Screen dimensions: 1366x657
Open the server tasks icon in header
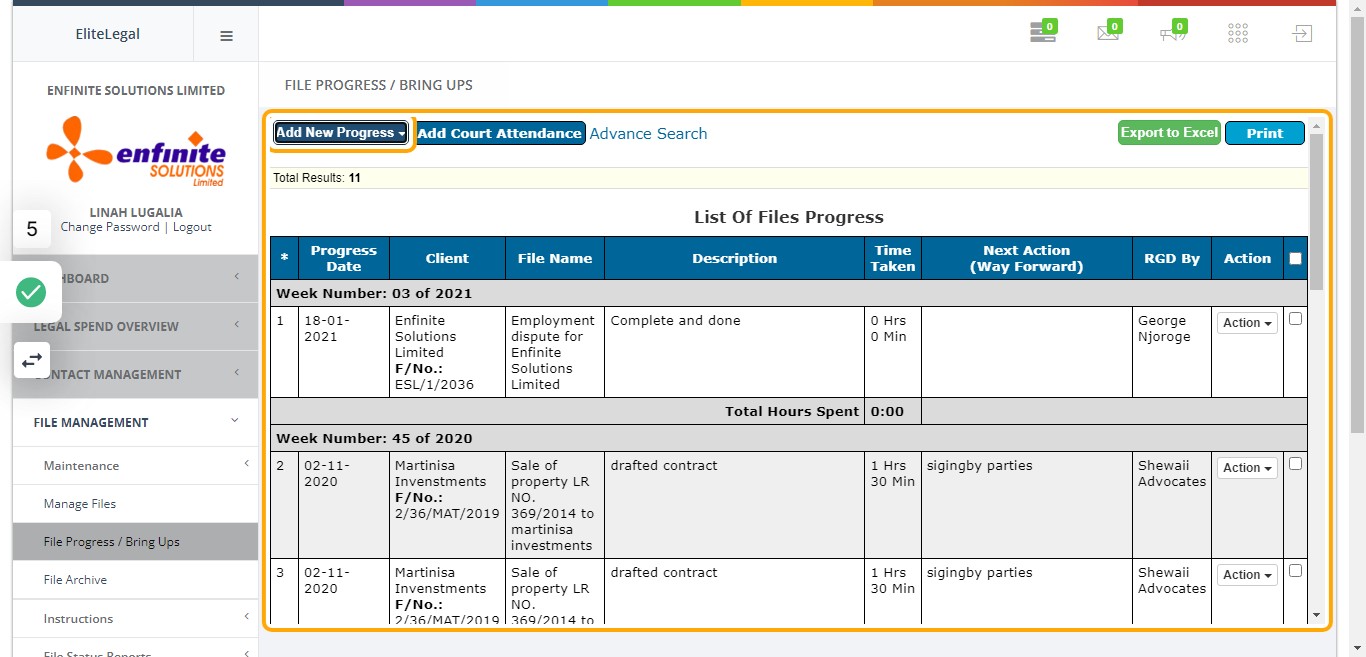click(x=1043, y=33)
